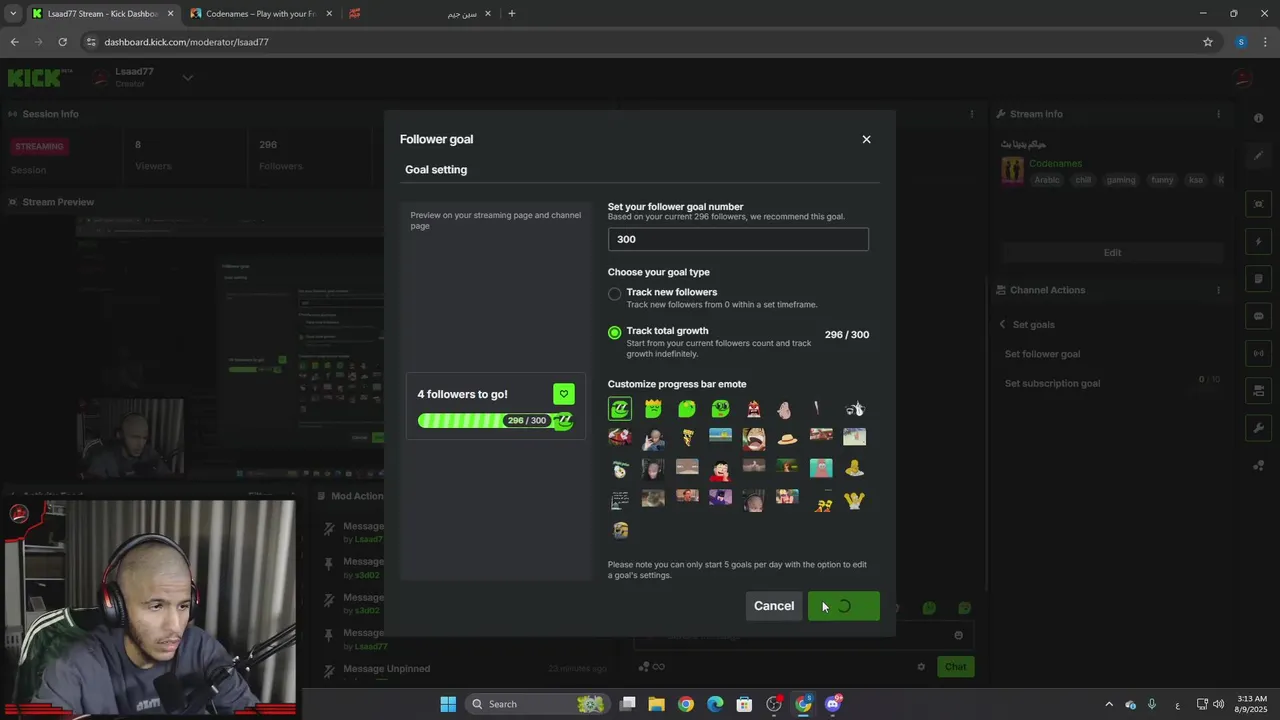Choose the Homer arms-raised emote
The height and width of the screenshot is (720, 1280).
click(x=854, y=500)
